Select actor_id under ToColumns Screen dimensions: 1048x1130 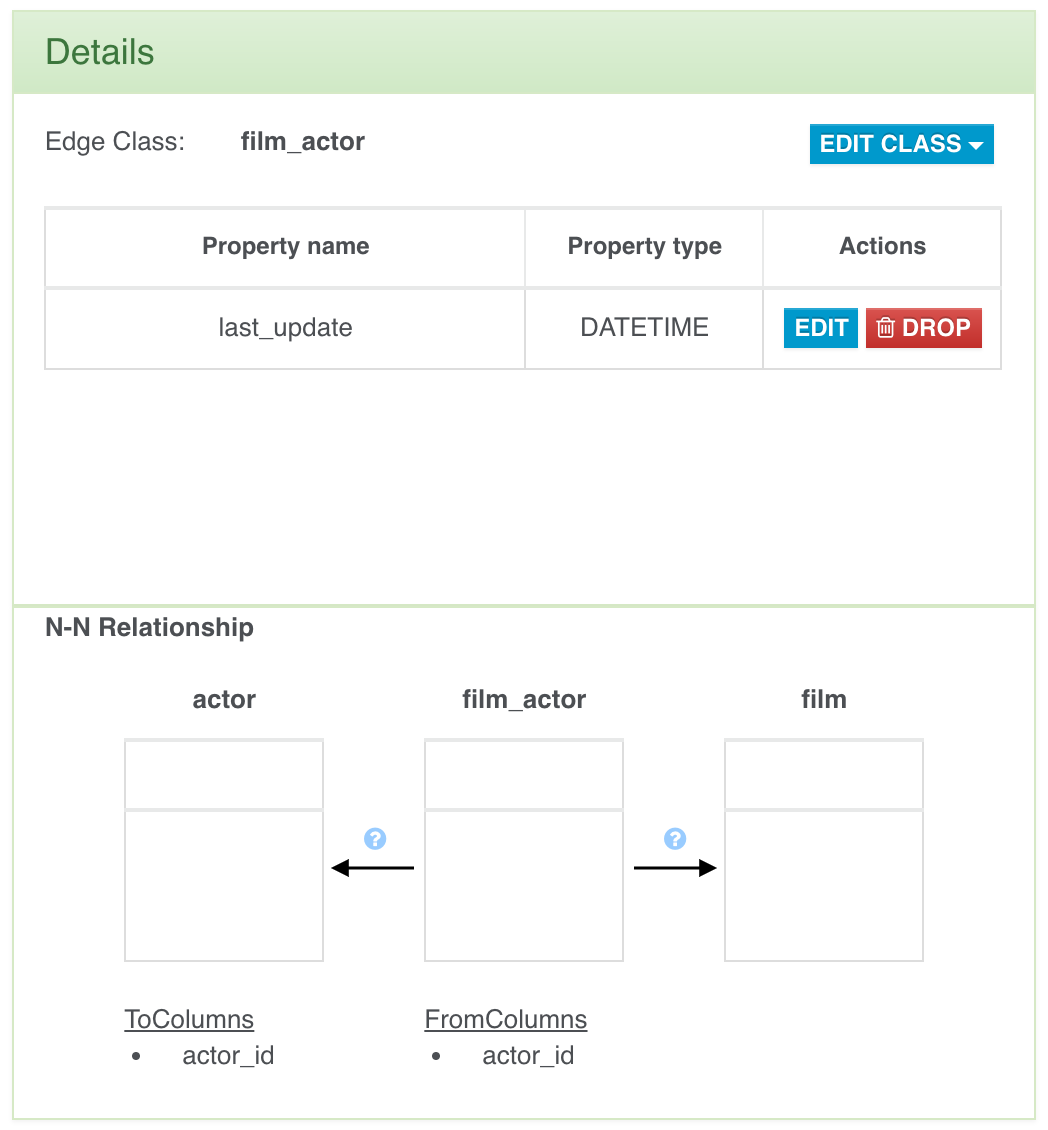(x=228, y=1056)
